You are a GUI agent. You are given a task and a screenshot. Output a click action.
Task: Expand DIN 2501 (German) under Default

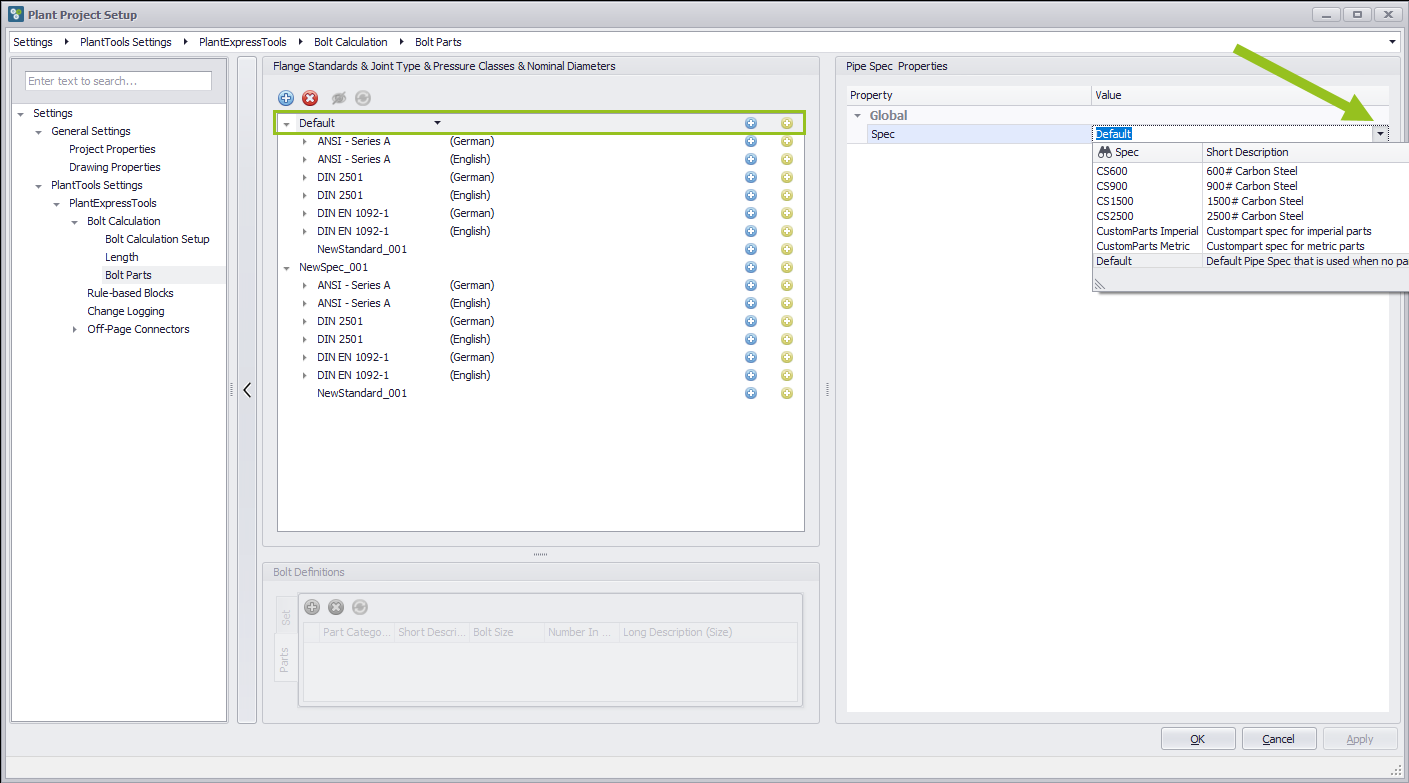[305, 177]
